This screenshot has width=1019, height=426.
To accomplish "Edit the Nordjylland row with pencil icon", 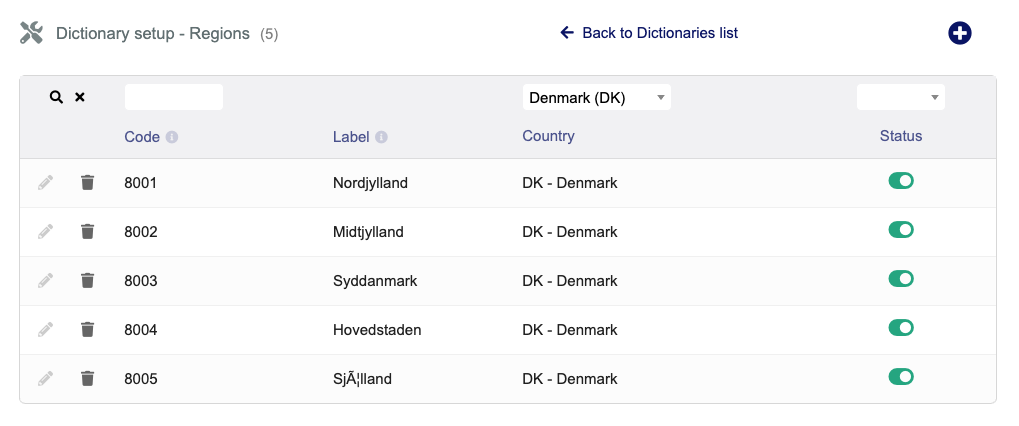I will 45,182.
